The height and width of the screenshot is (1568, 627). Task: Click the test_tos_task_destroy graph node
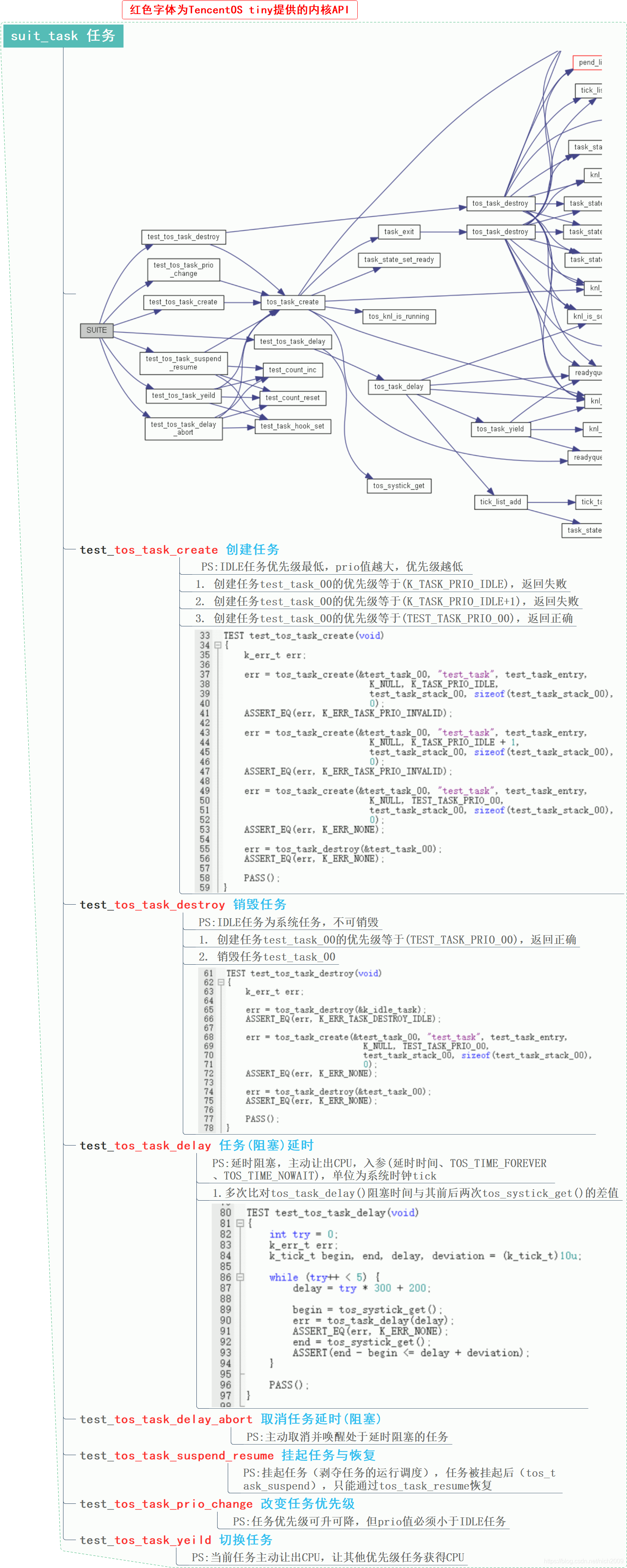pos(183,237)
